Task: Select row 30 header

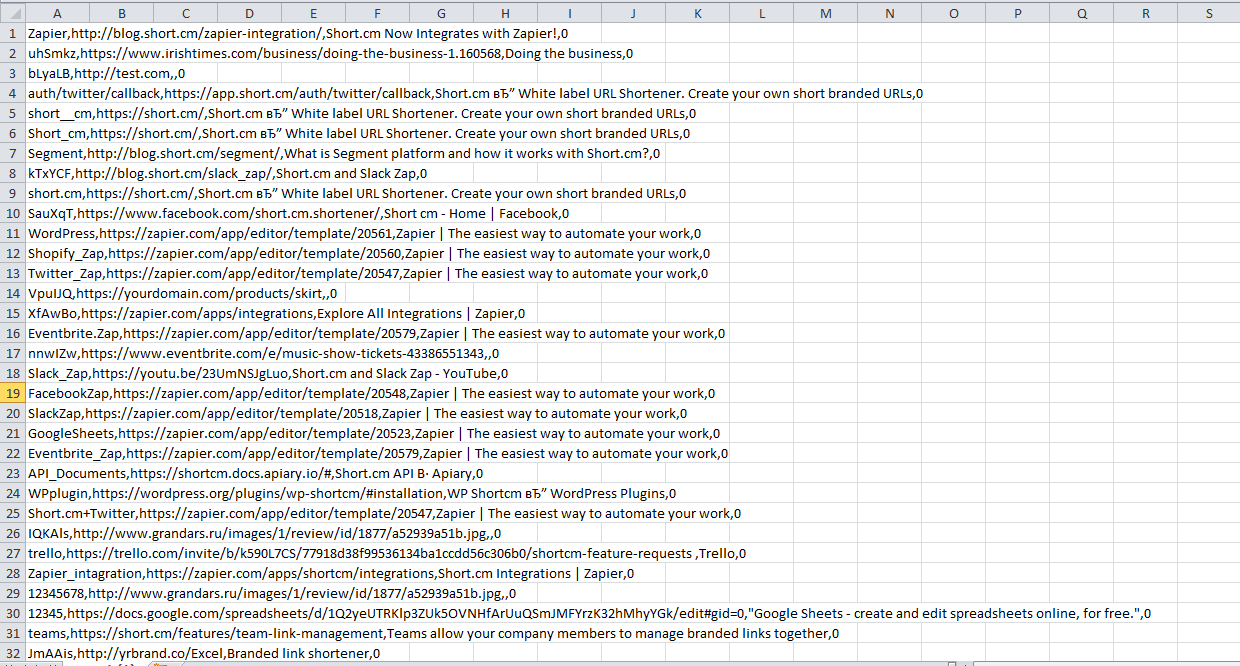Action: pos(12,613)
